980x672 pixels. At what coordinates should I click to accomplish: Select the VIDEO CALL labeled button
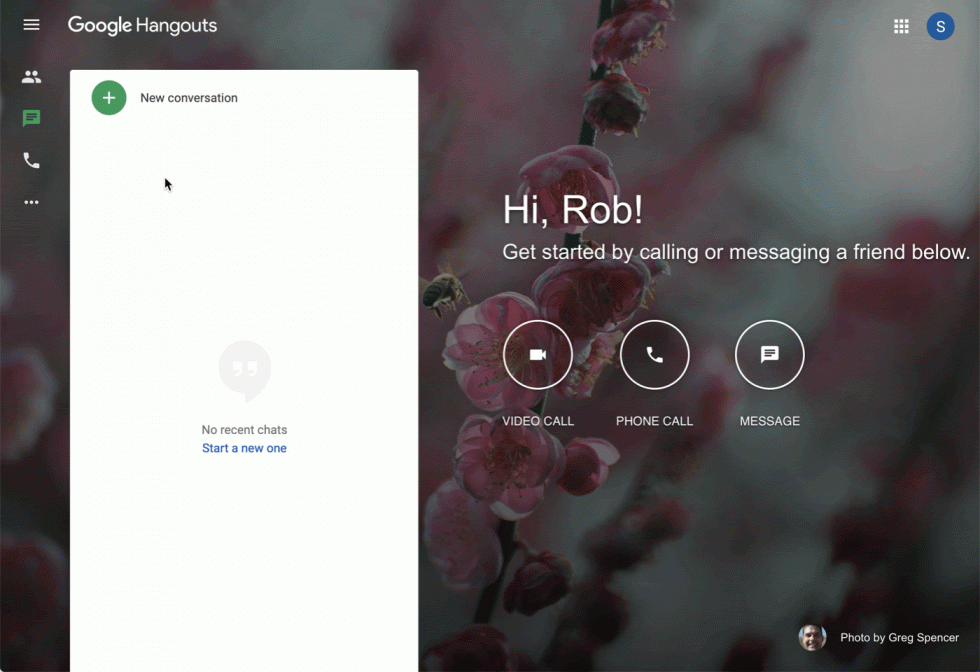[x=537, y=421]
